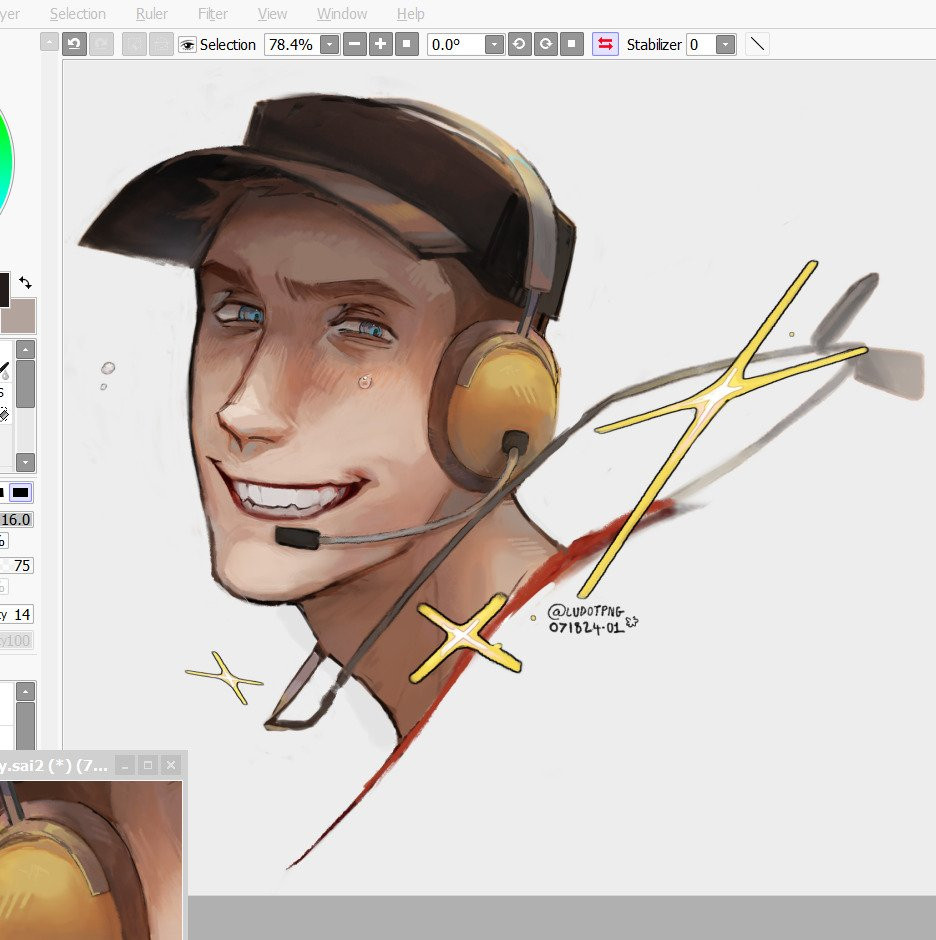Expand the rotation angle dropdown
The image size is (936, 940).
(494, 45)
